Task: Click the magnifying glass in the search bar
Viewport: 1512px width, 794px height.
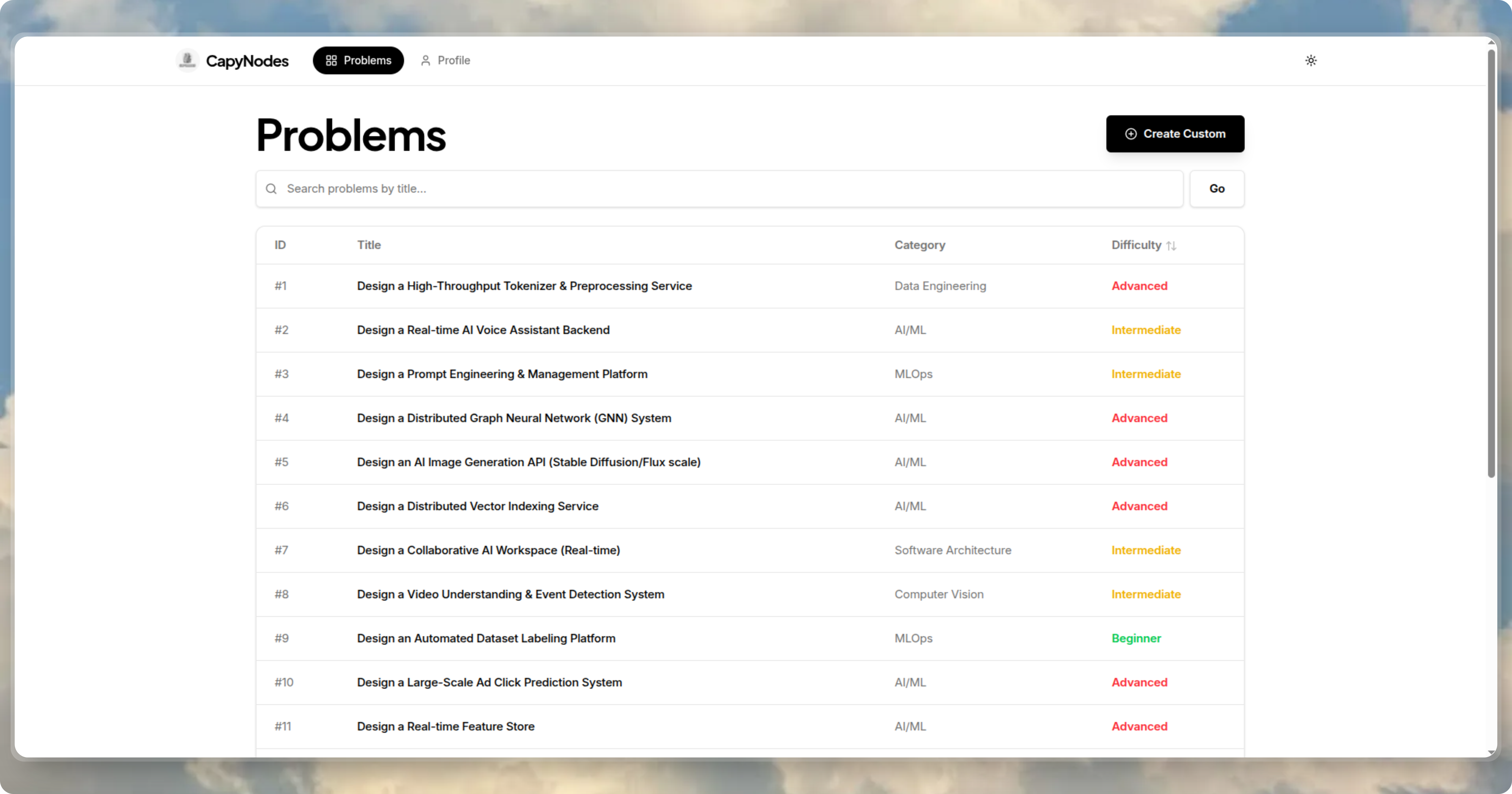Action: pyautogui.click(x=271, y=189)
